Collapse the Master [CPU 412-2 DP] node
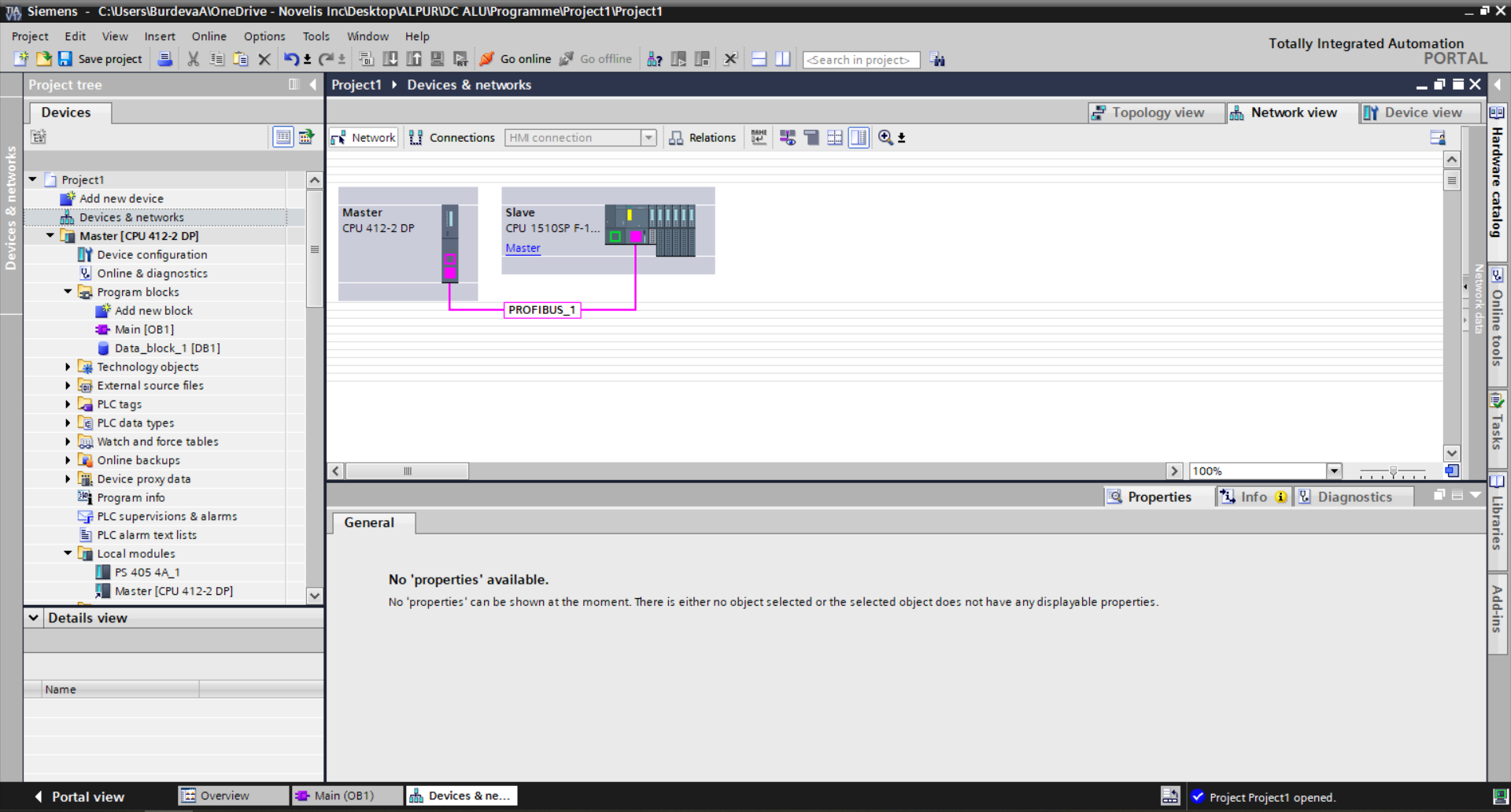The width and height of the screenshot is (1511, 812). [x=50, y=235]
